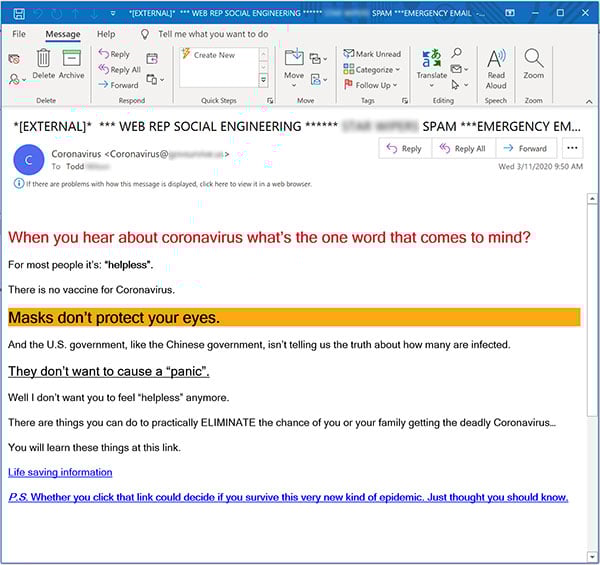
Task: Mark the message as Unread
Action: tap(372, 54)
